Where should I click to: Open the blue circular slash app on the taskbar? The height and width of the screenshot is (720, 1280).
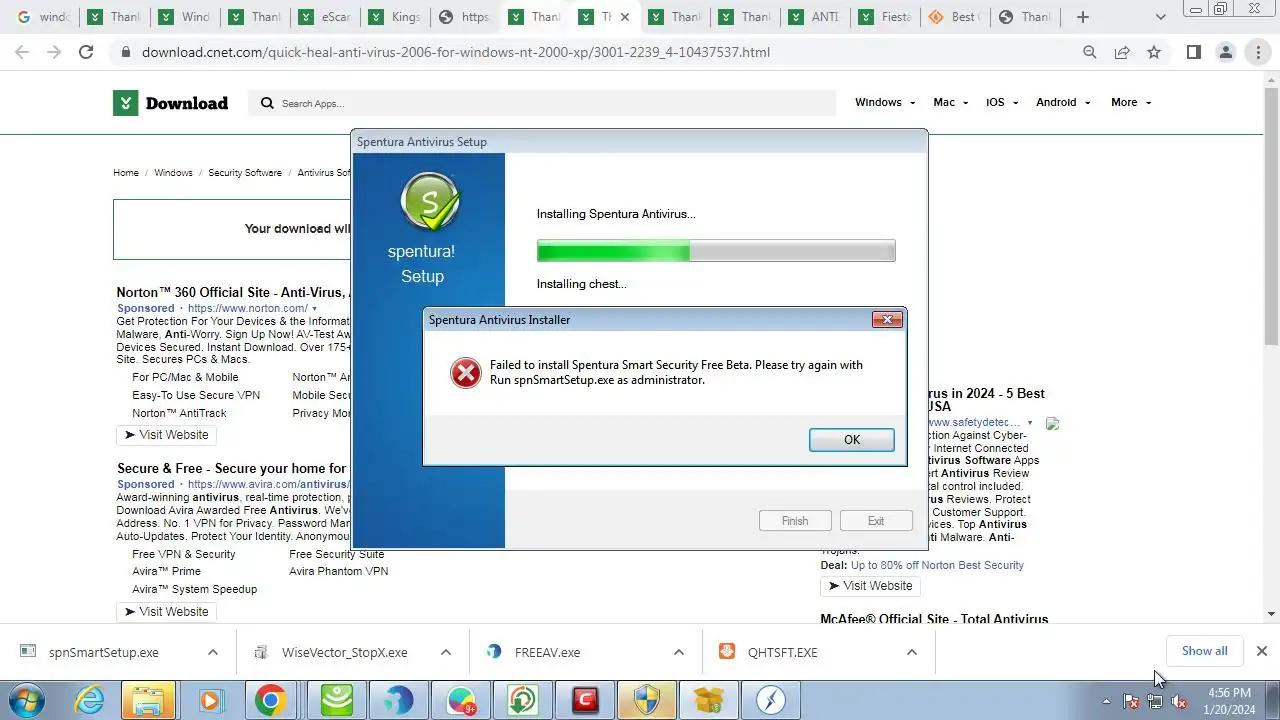tap(771, 700)
